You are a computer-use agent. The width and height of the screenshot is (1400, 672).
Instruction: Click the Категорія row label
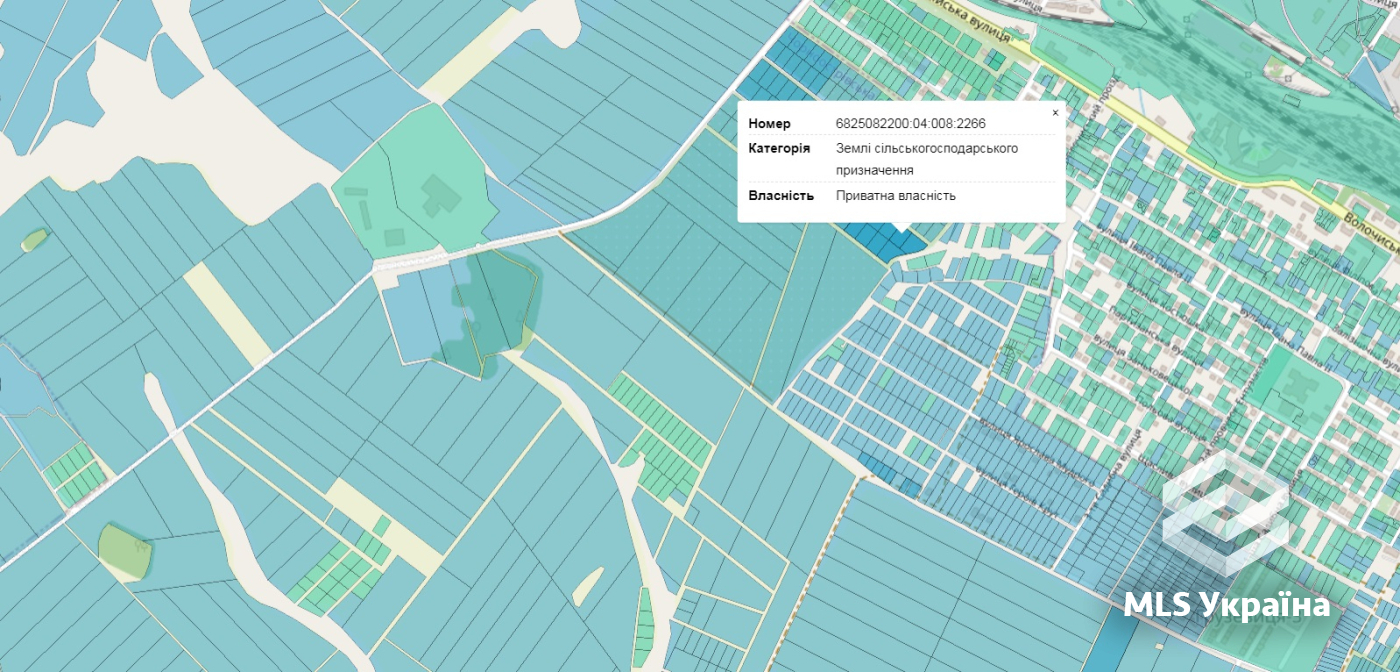[779, 148]
